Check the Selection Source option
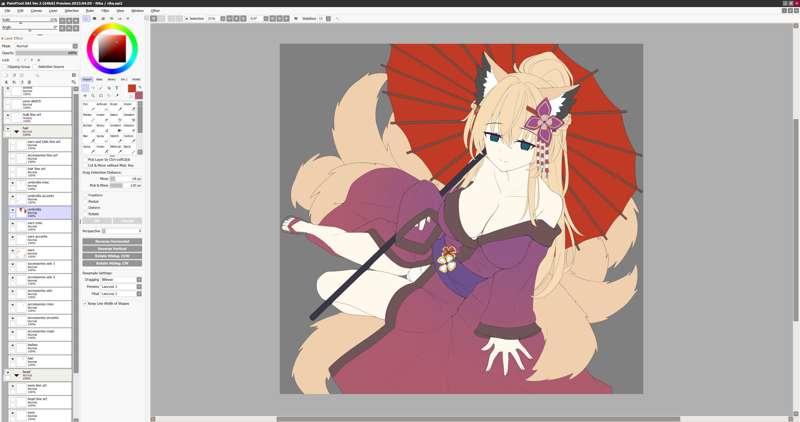800x422 pixels. [35, 67]
